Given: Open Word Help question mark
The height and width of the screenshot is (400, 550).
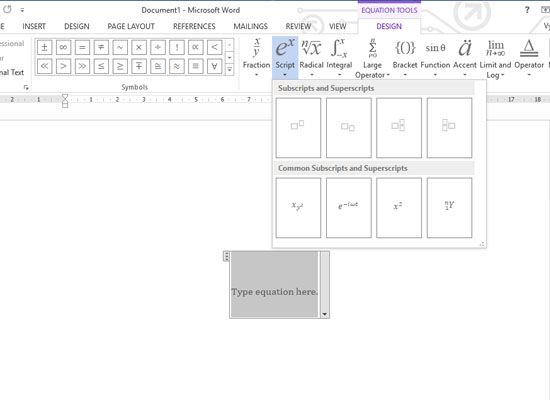Looking at the screenshot, I should [x=527, y=10].
